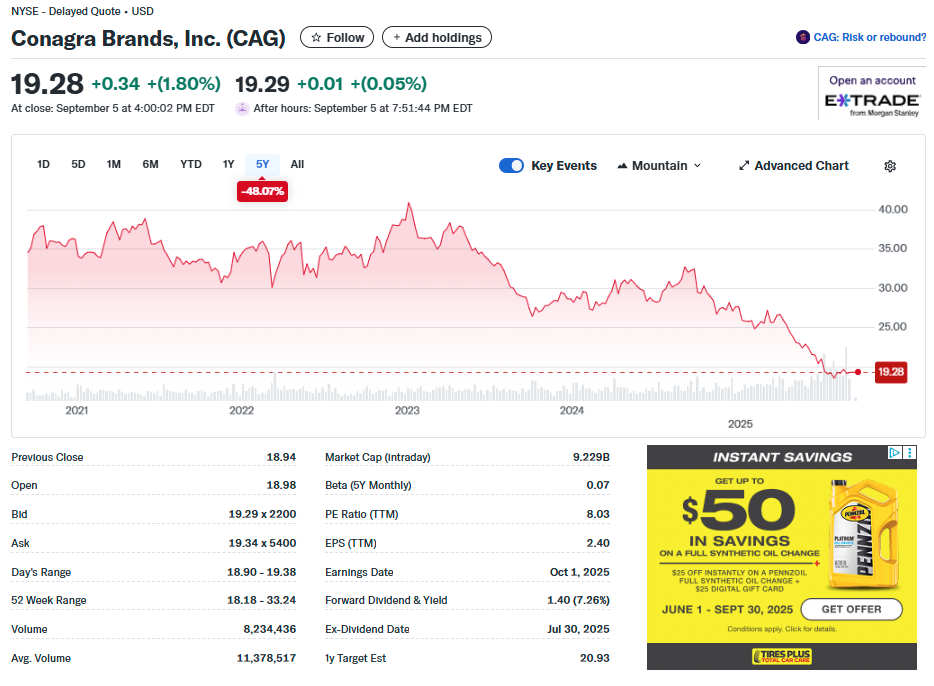Expand the Mountain chart type dropdown
The height and width of the screenshot is (686, 934).
tap(659, 166)
